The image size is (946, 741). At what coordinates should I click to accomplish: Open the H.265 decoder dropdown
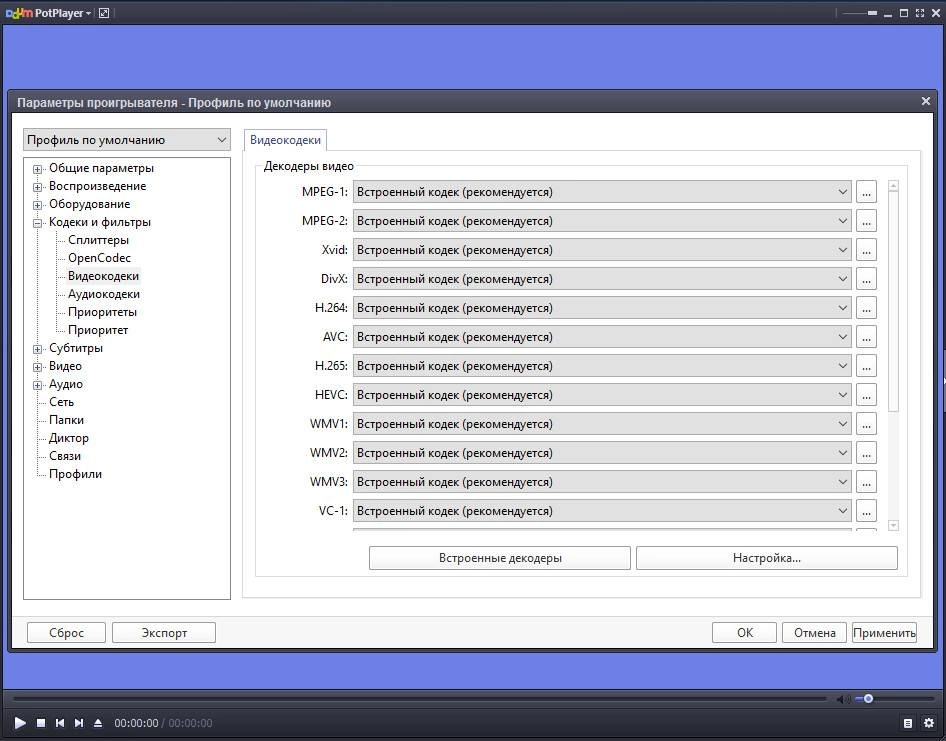602,366
